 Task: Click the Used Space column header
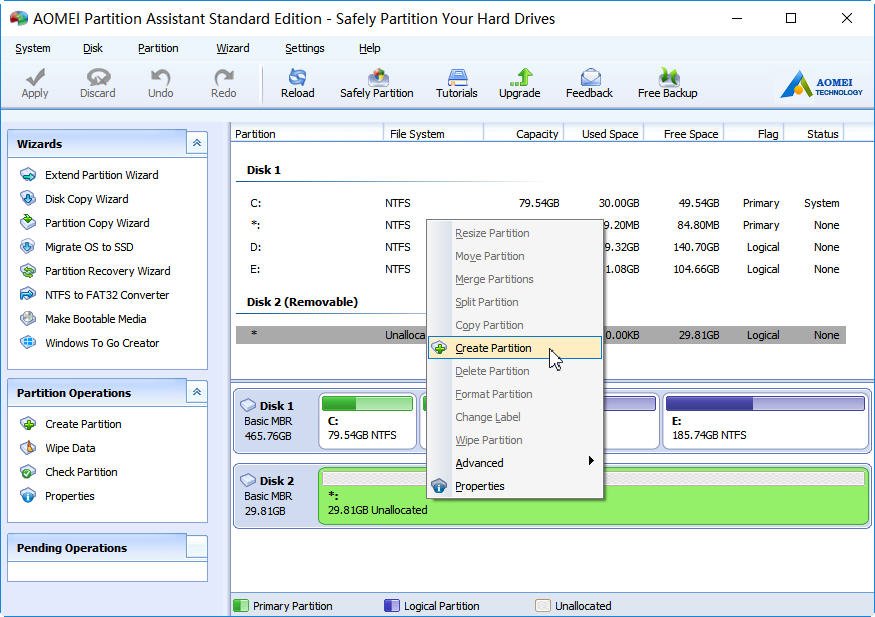pyautogui.click(x=604, y=134)
